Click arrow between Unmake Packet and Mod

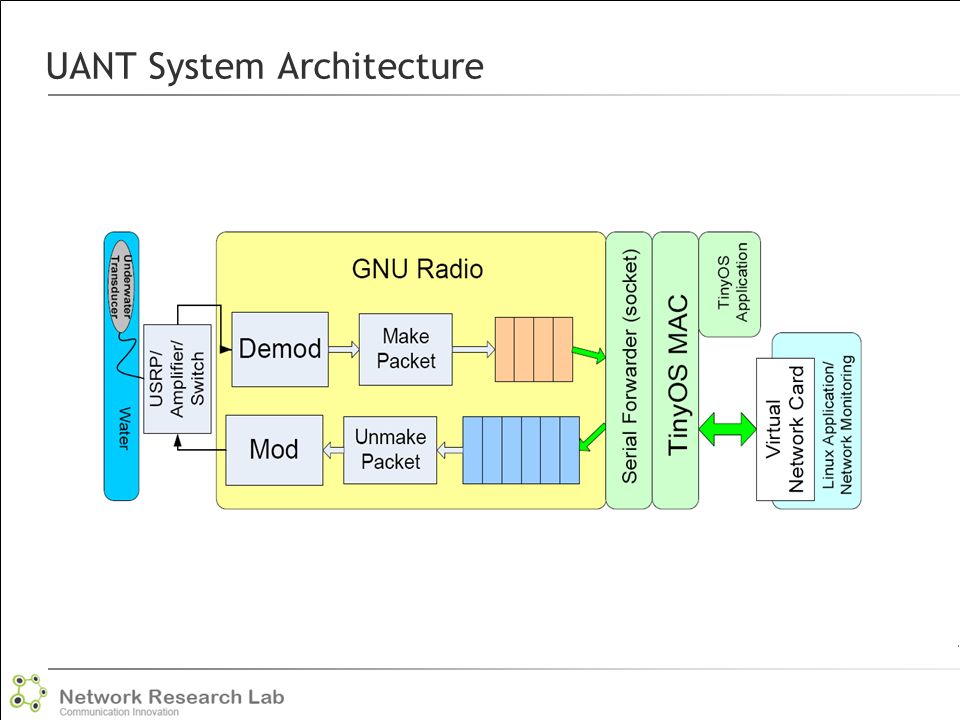(333, 451)
